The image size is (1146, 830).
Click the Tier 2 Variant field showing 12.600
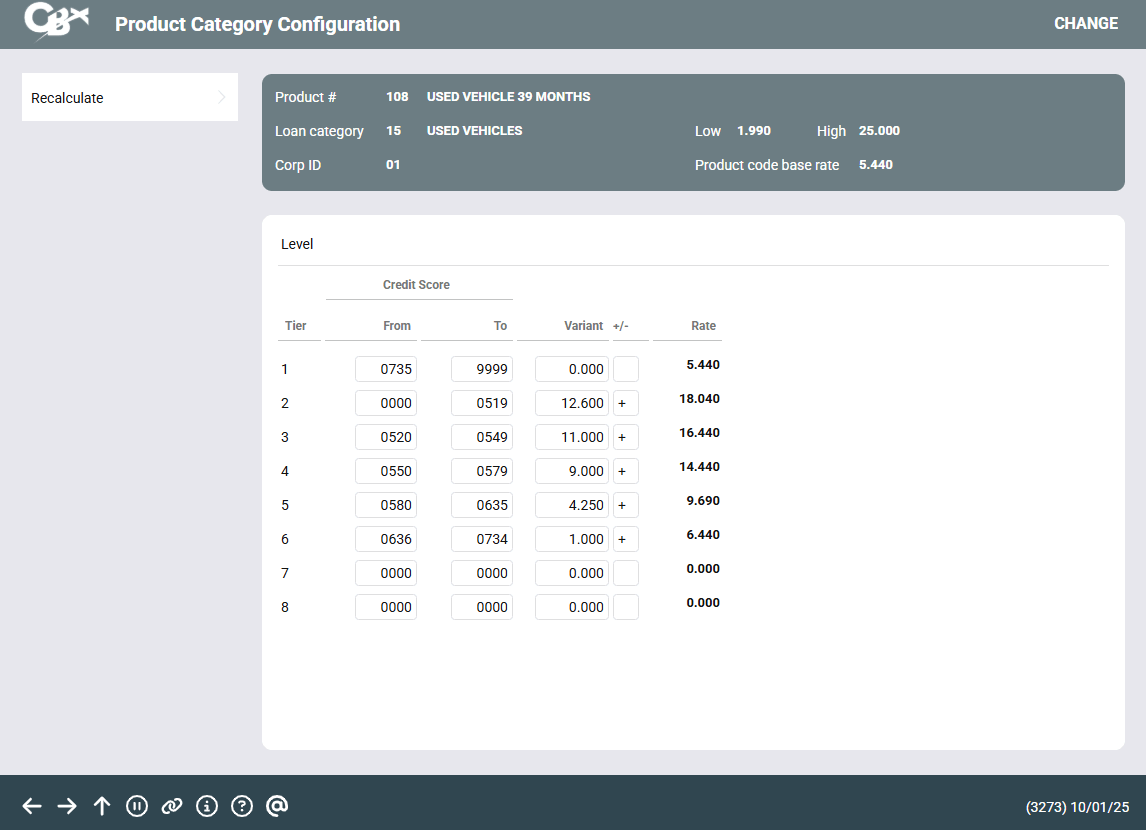point(572,403)
